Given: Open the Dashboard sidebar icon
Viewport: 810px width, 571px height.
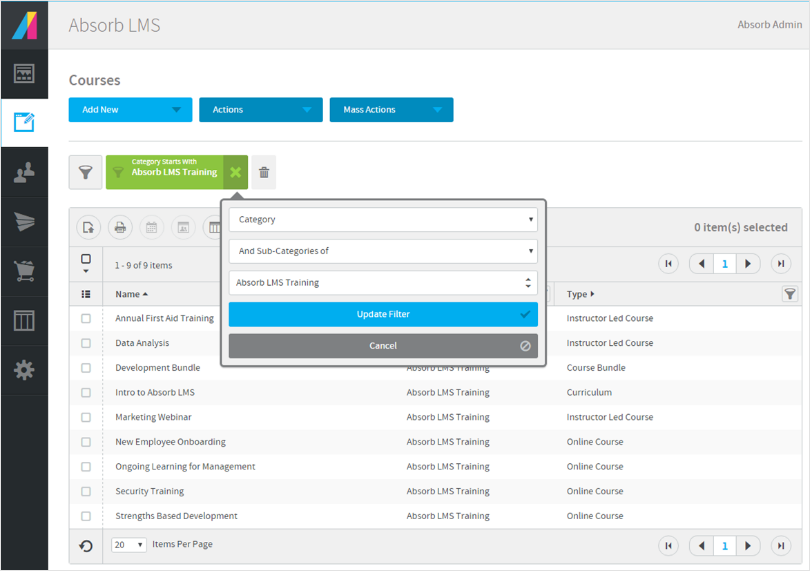Looking at the screenshot, I should tap(24, 74).
